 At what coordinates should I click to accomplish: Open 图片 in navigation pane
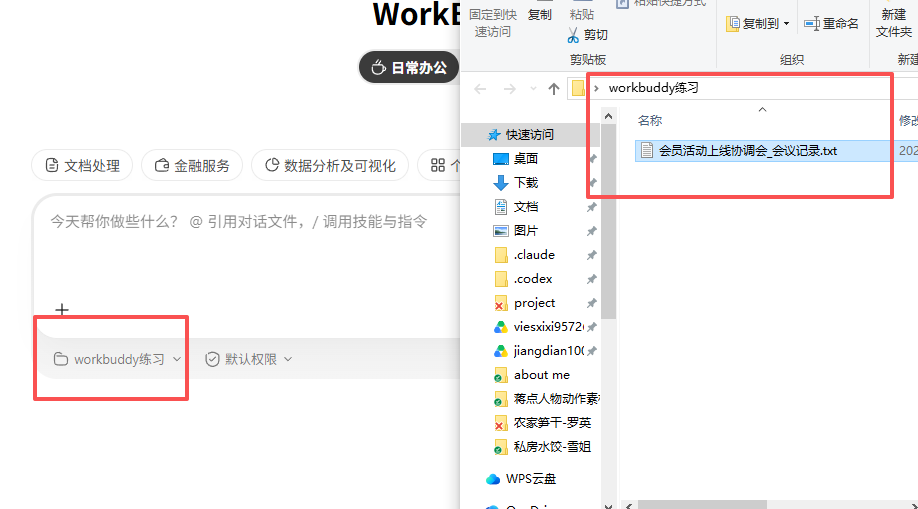526,231
